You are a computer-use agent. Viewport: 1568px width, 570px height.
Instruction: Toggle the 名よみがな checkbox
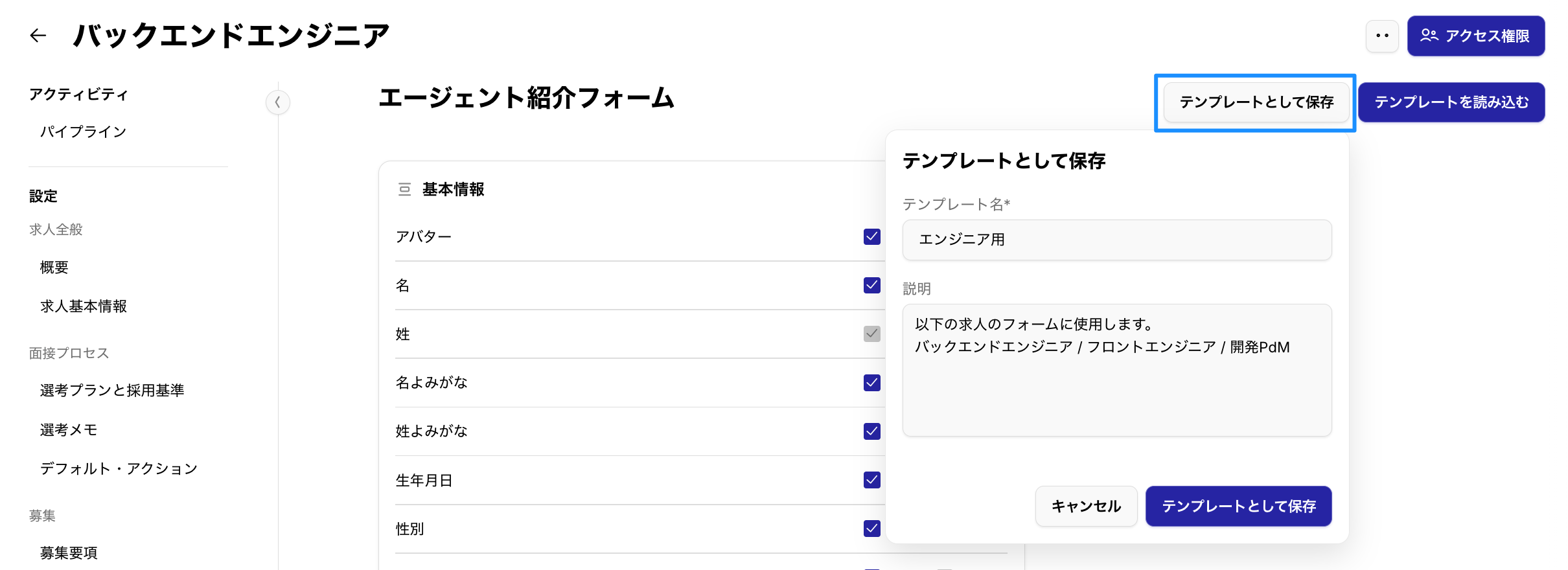(871, 382)
